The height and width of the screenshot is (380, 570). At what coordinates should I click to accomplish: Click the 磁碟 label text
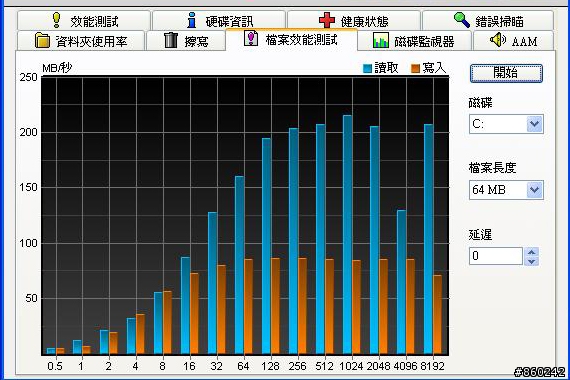pos(480,103)
